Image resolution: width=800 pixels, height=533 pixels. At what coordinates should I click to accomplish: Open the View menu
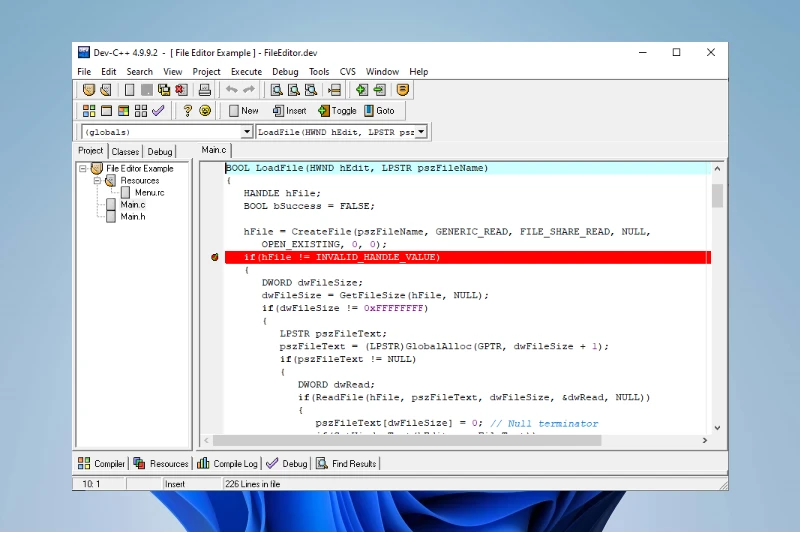[x=172, y=72]
